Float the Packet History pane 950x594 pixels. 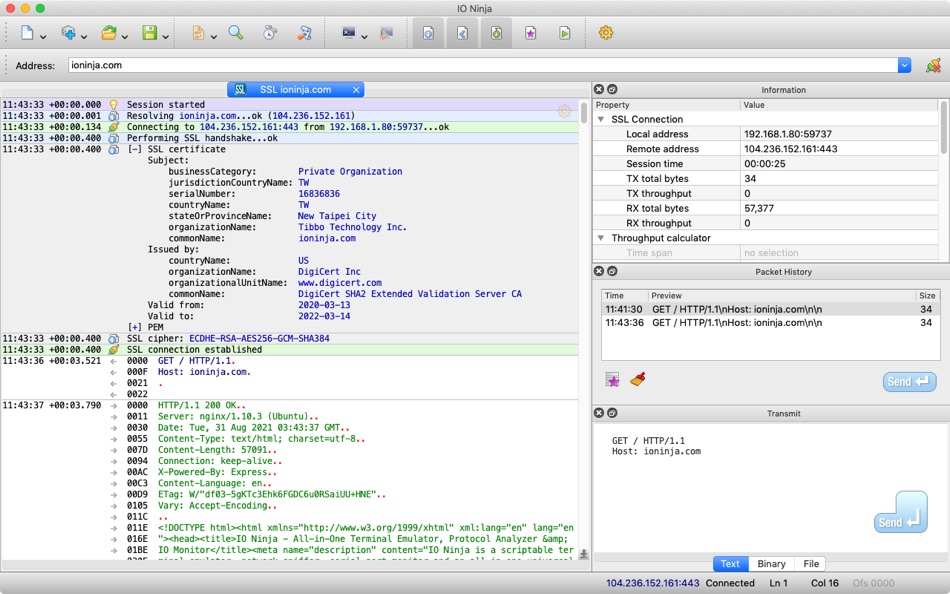click(612, 271)
